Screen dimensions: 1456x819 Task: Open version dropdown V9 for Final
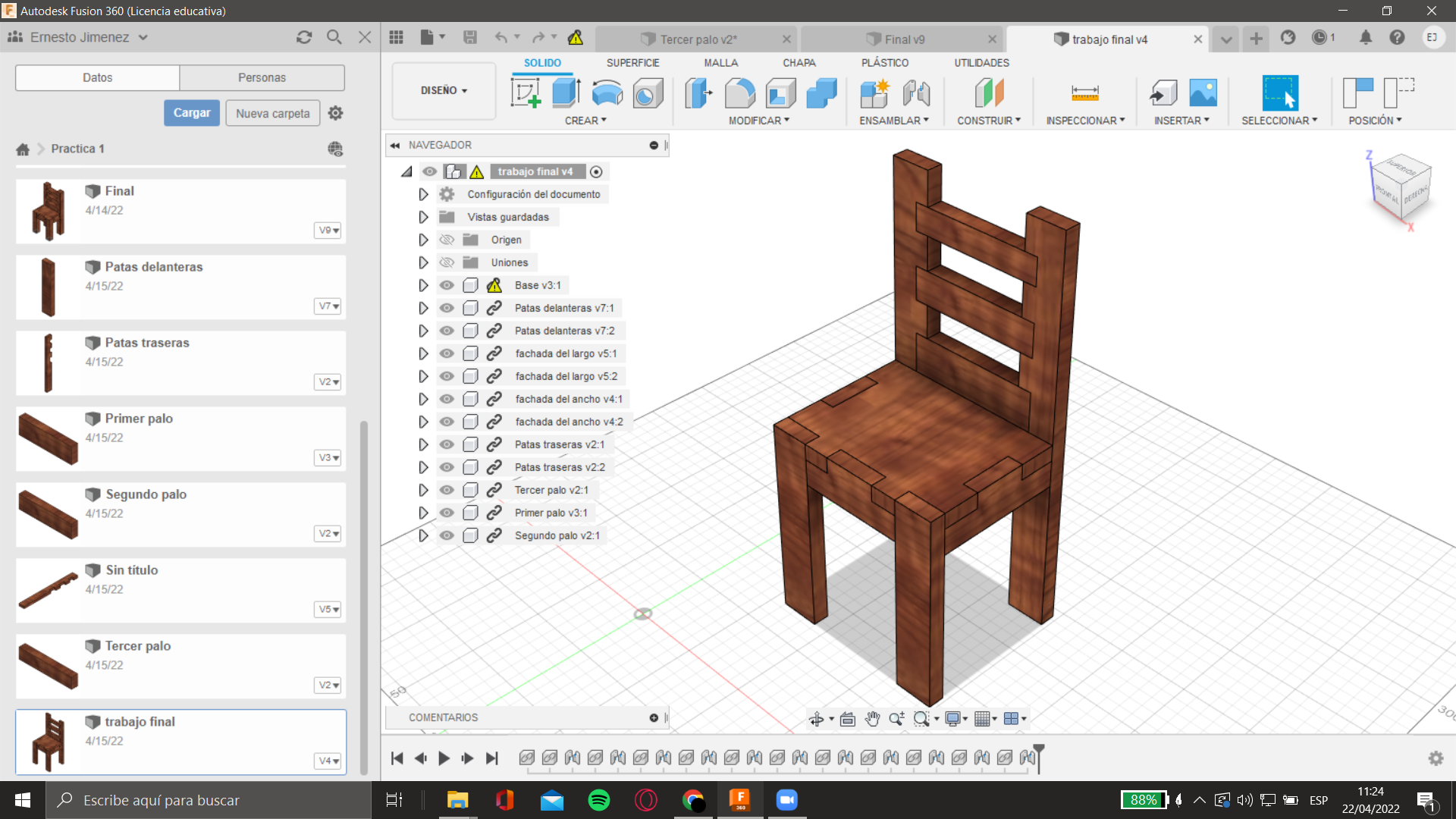(x=328, y=230)
